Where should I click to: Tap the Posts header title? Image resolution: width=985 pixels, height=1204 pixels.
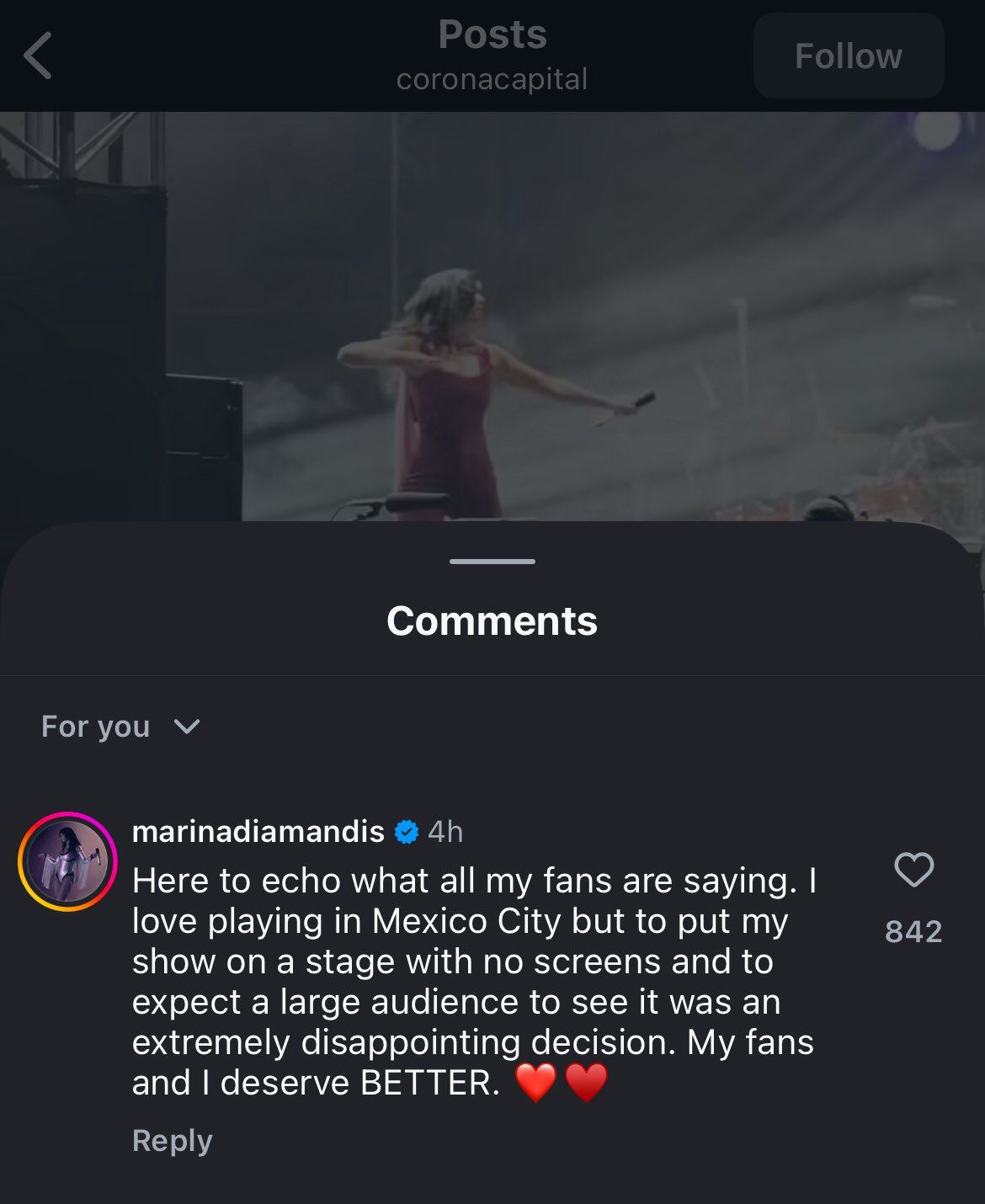[x=492, y=35]
